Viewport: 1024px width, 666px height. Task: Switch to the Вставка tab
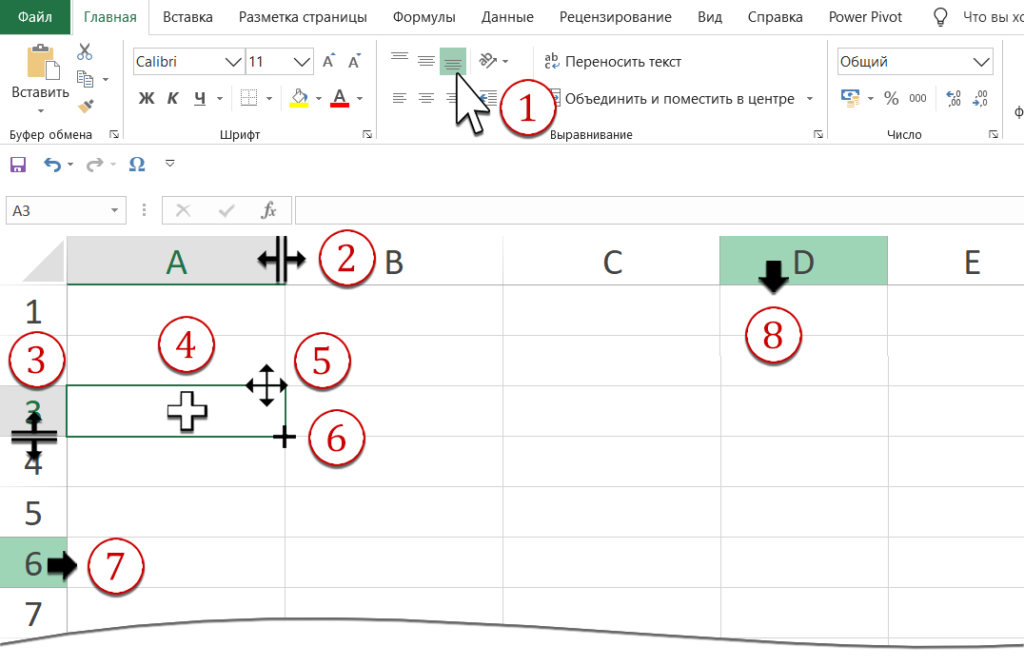187,17
